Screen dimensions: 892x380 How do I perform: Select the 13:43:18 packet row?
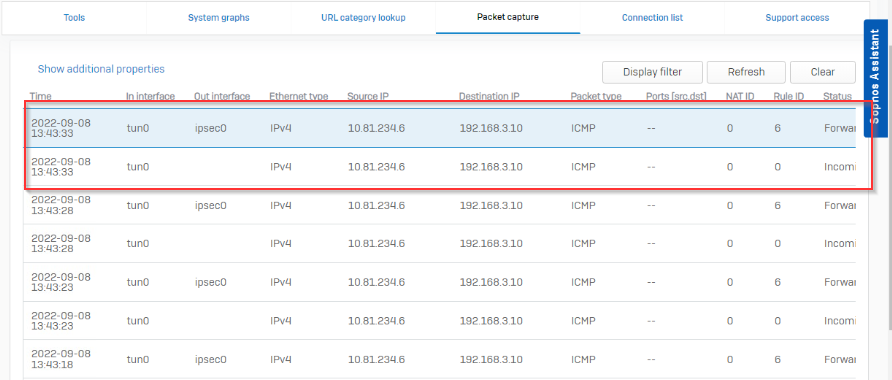click(x=439, y=360)
